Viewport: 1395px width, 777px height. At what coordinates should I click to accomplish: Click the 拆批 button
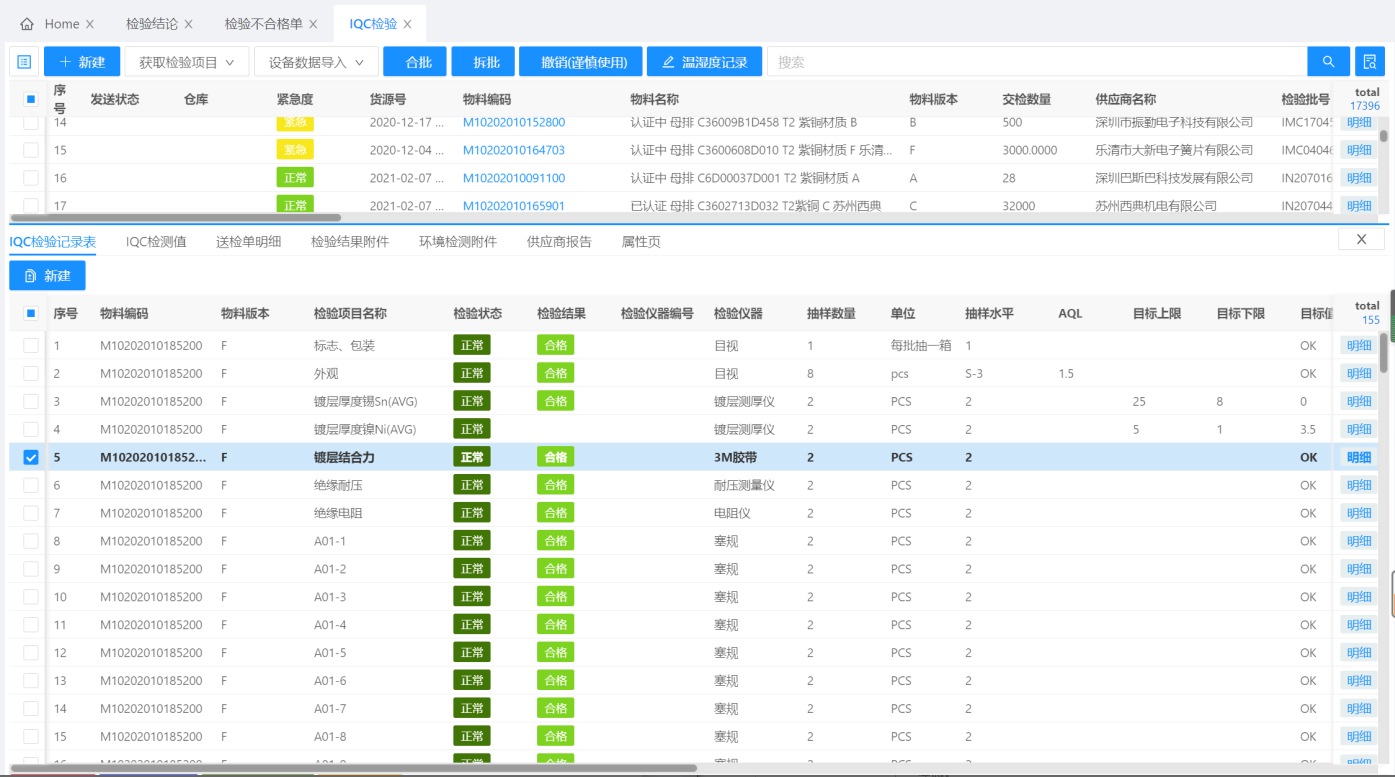tap(483, 62)
